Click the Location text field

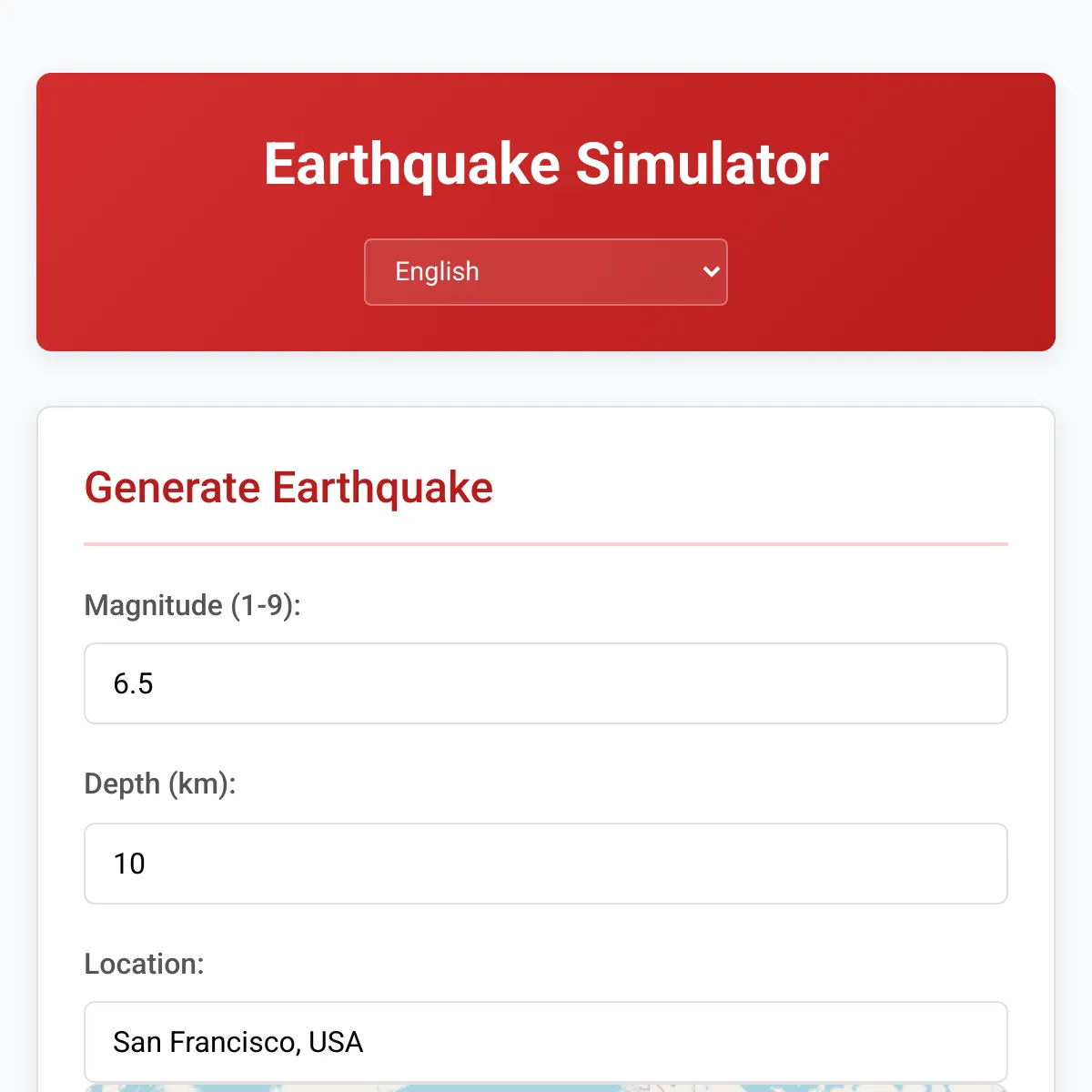546,1042
